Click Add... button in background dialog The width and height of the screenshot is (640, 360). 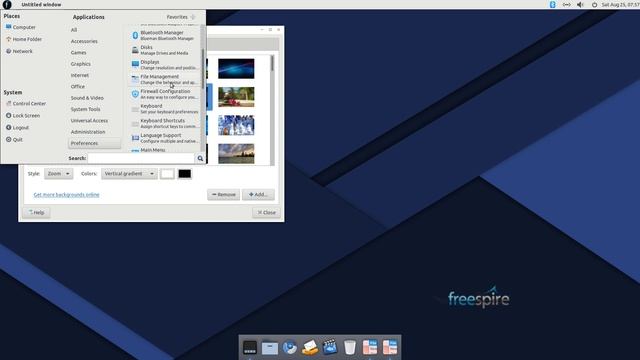(x=258, y=195)
